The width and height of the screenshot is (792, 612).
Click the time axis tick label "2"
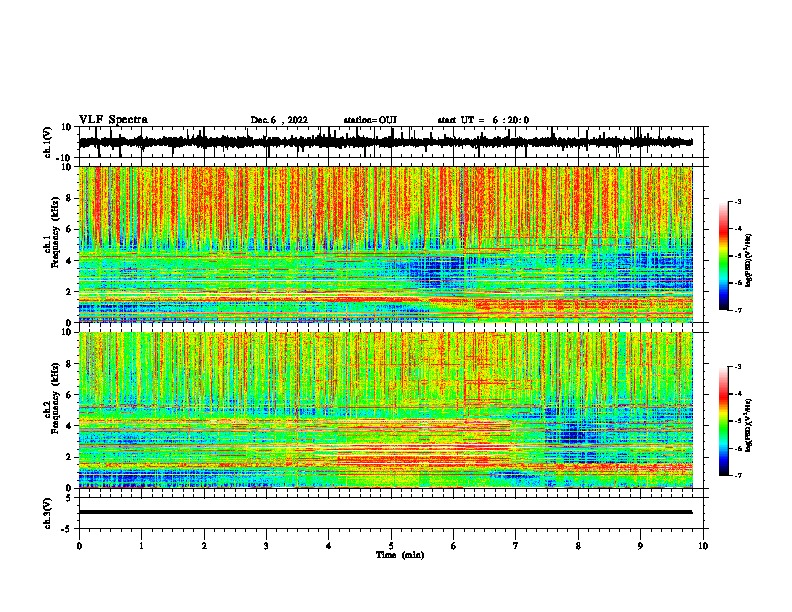click(204, 545)
